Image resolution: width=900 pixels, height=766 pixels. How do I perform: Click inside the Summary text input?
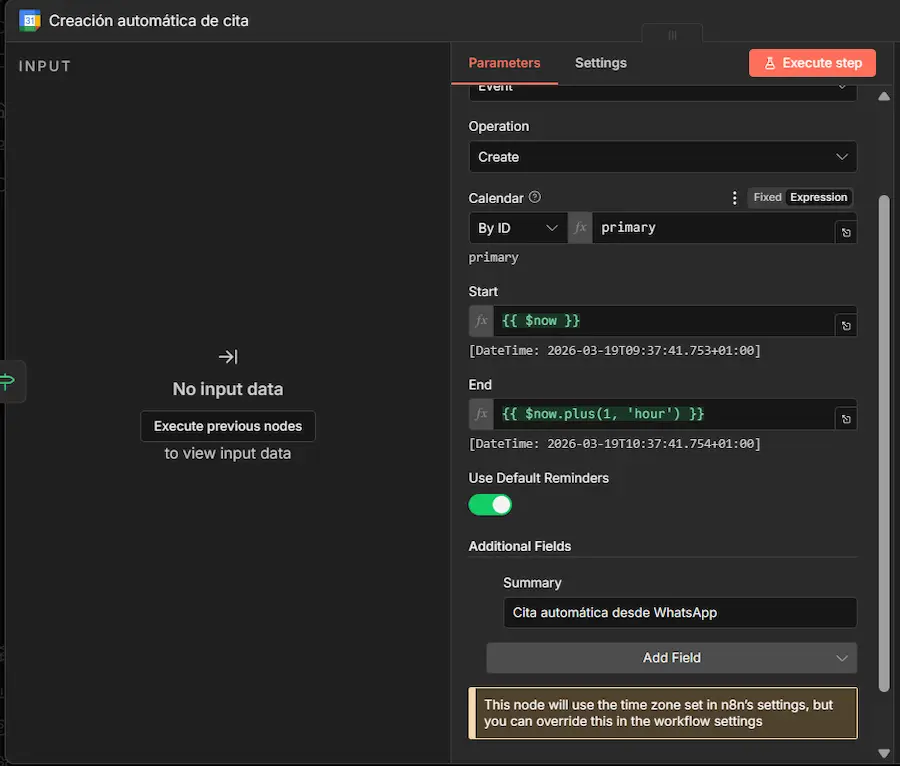(x=680, y=613)
